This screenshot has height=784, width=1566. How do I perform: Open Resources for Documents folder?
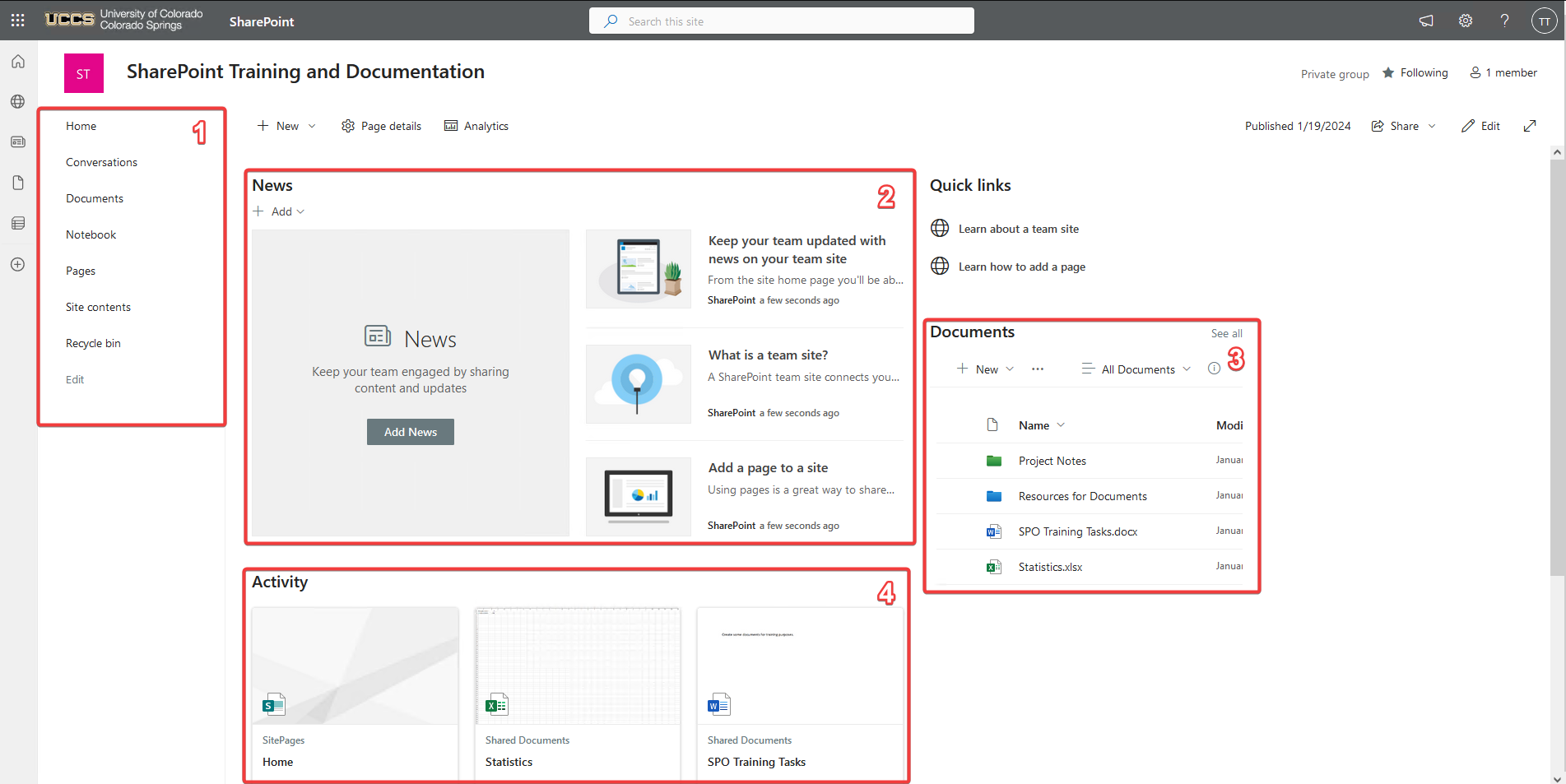coord(1083,496)
